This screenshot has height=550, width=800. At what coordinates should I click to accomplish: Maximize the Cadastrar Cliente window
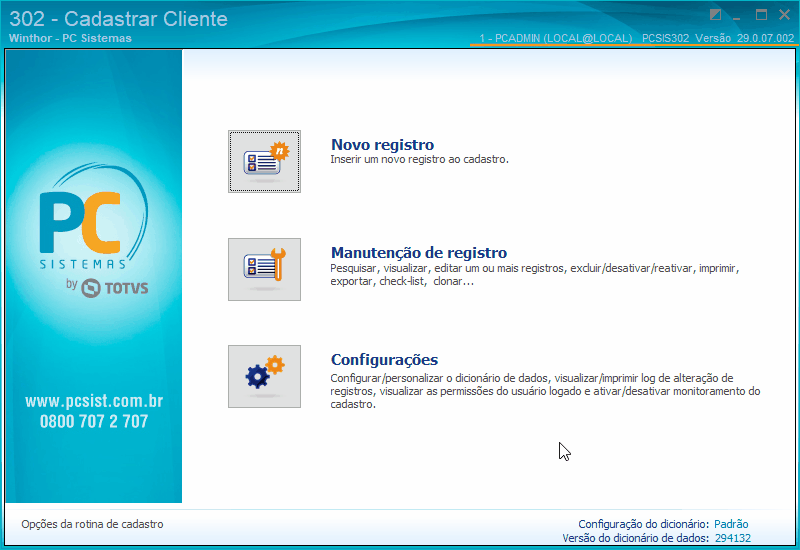(x=761, y=15)
